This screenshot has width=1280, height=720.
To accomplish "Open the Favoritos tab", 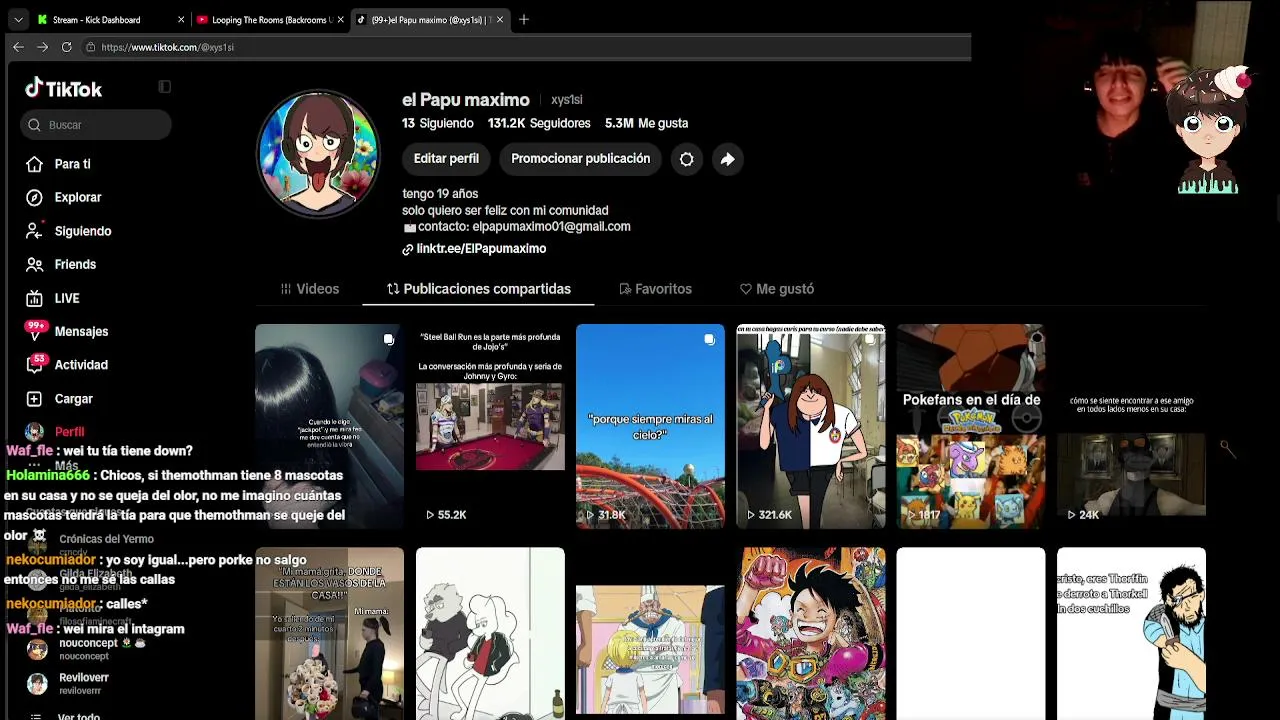I will point(655,289).
